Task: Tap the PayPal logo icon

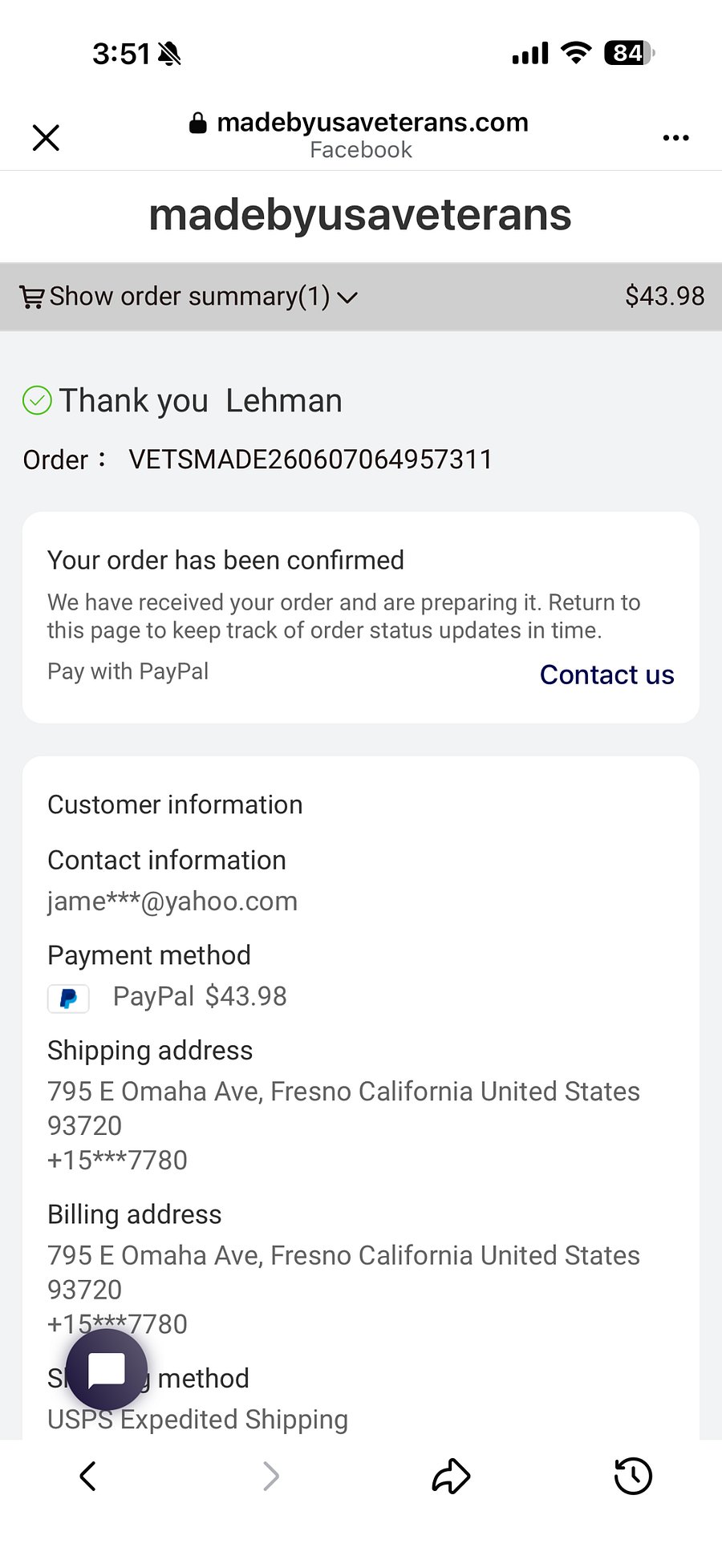Action: point(68,999)
